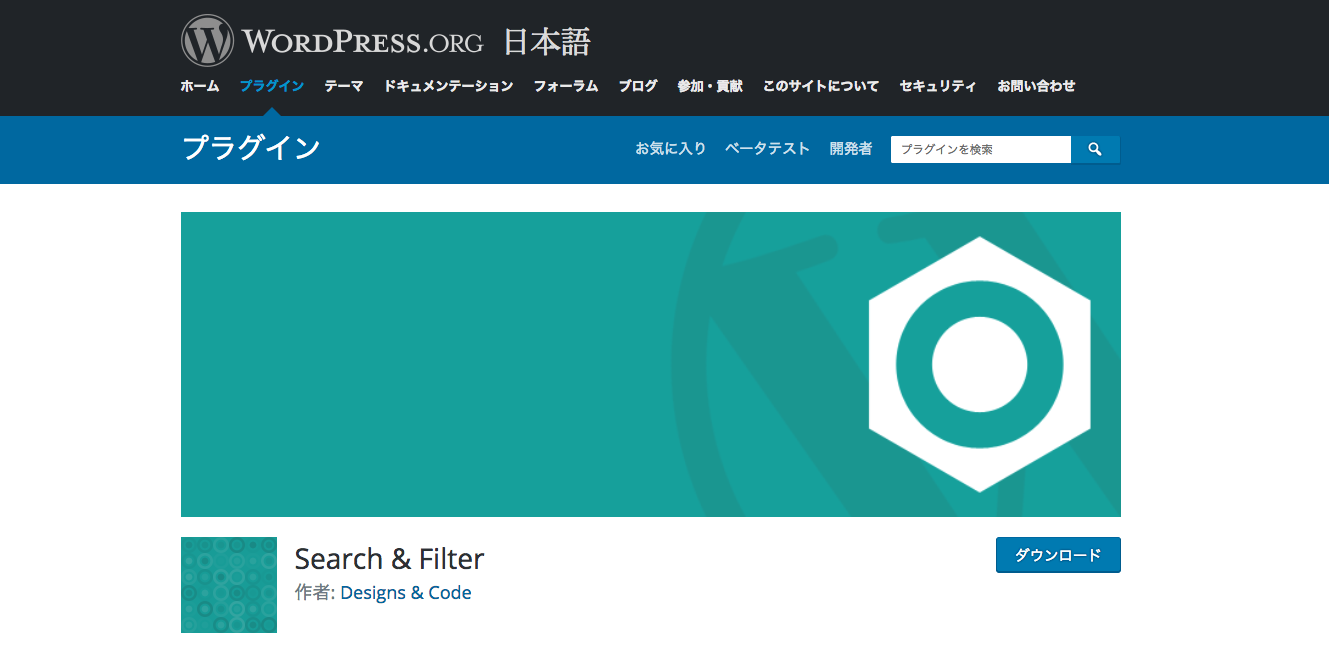Open the ブログ menu item
The width and height of the screenshot is (1329, 667).
click(638, 86)
